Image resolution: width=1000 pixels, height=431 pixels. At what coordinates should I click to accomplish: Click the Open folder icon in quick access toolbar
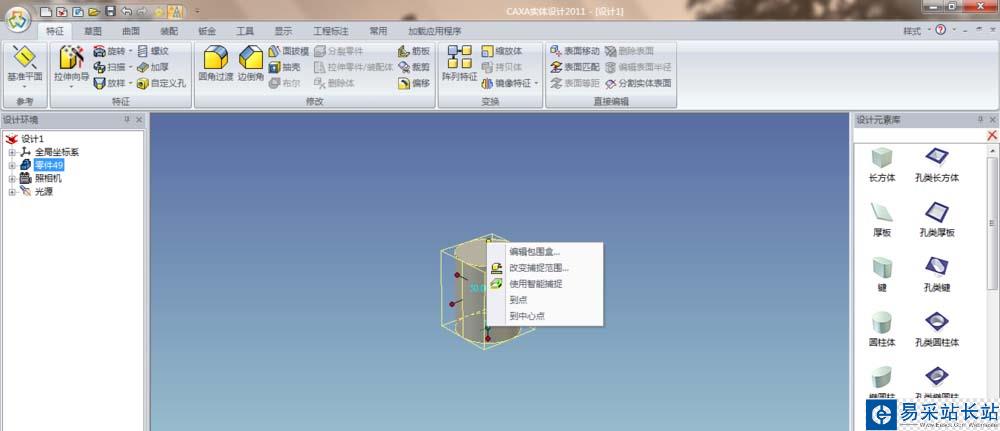94,11
